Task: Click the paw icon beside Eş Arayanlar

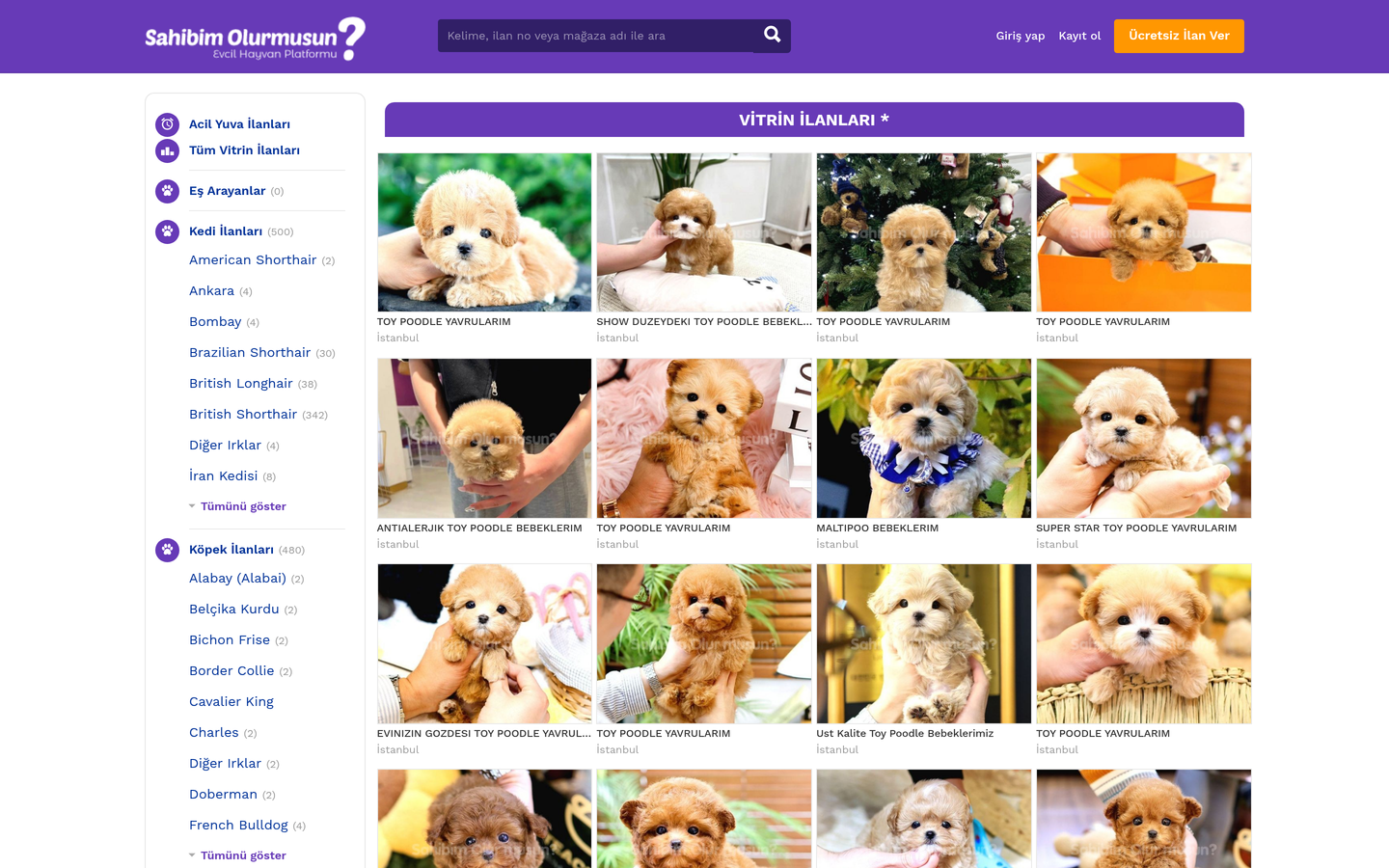Action: (x=167, y=191)
